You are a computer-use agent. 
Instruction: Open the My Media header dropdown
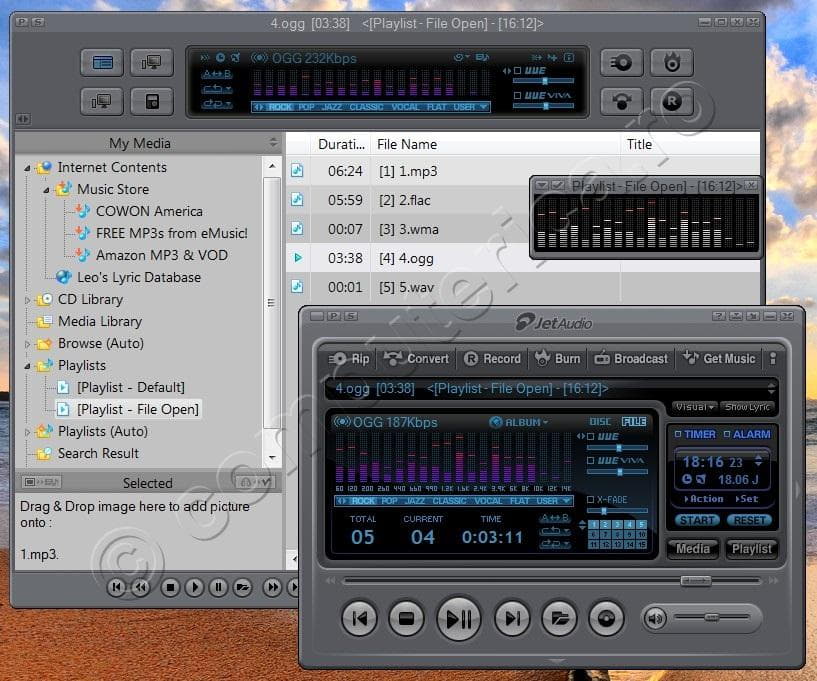coord(273,142)
